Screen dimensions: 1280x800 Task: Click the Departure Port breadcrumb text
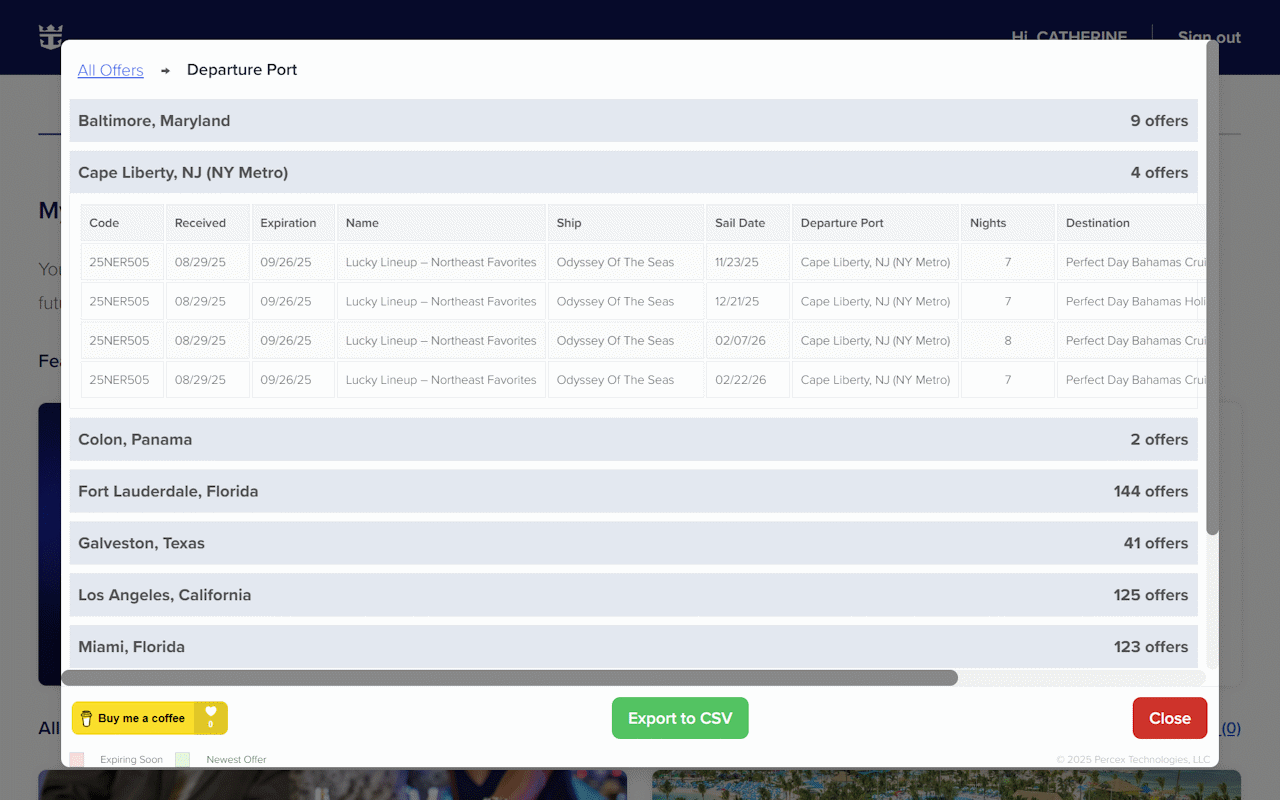(x=242, y=70)
